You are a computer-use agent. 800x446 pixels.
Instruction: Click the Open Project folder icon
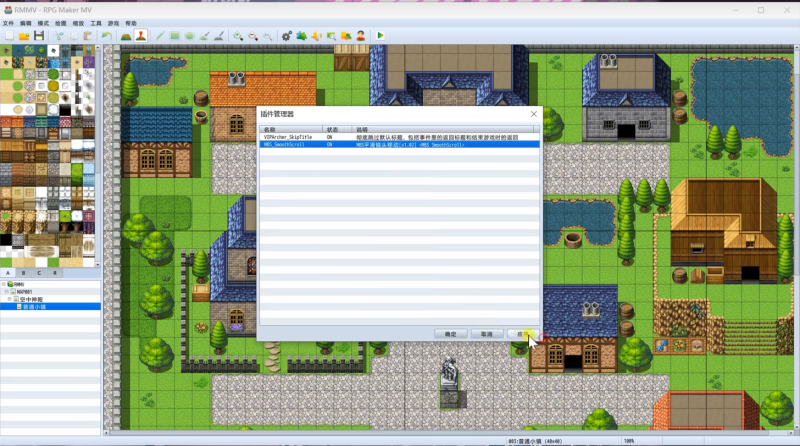[x=24, y=36]
